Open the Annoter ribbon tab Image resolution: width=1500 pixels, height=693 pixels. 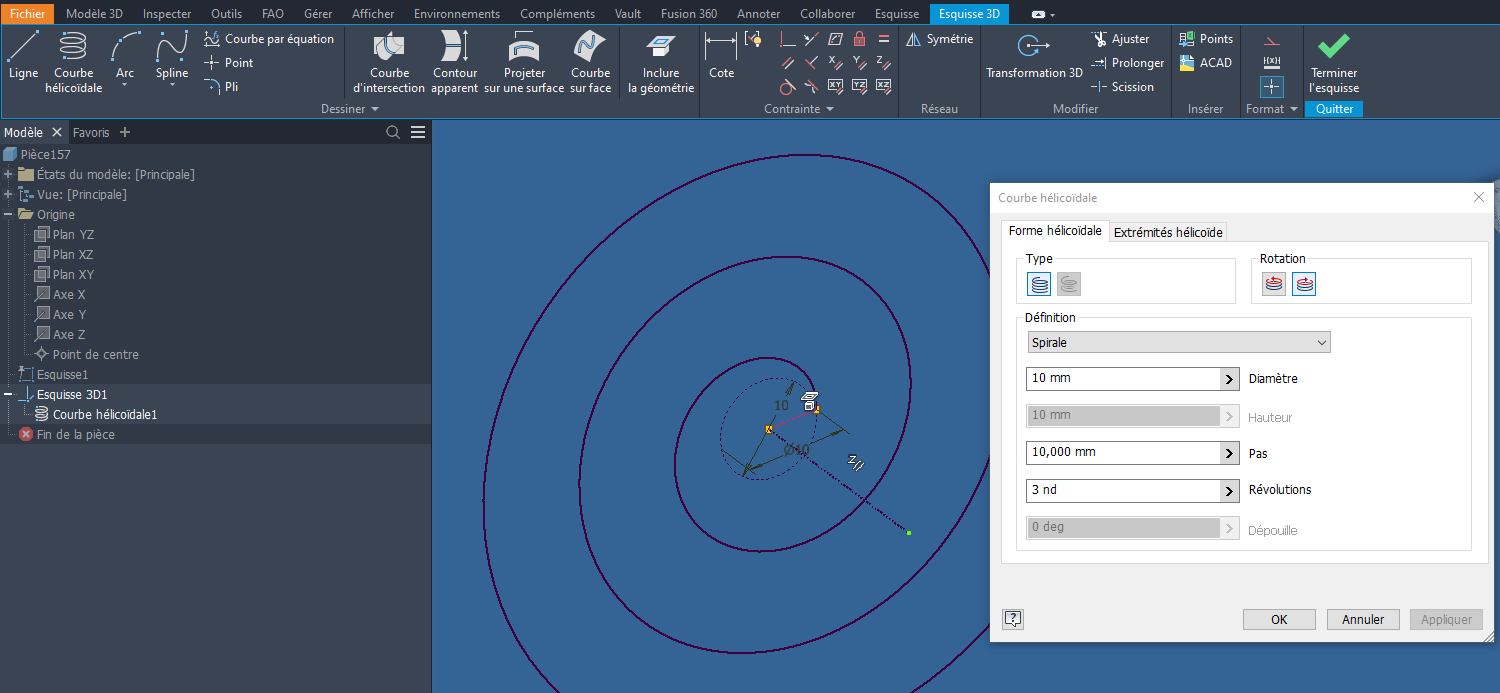coord(758,14)
